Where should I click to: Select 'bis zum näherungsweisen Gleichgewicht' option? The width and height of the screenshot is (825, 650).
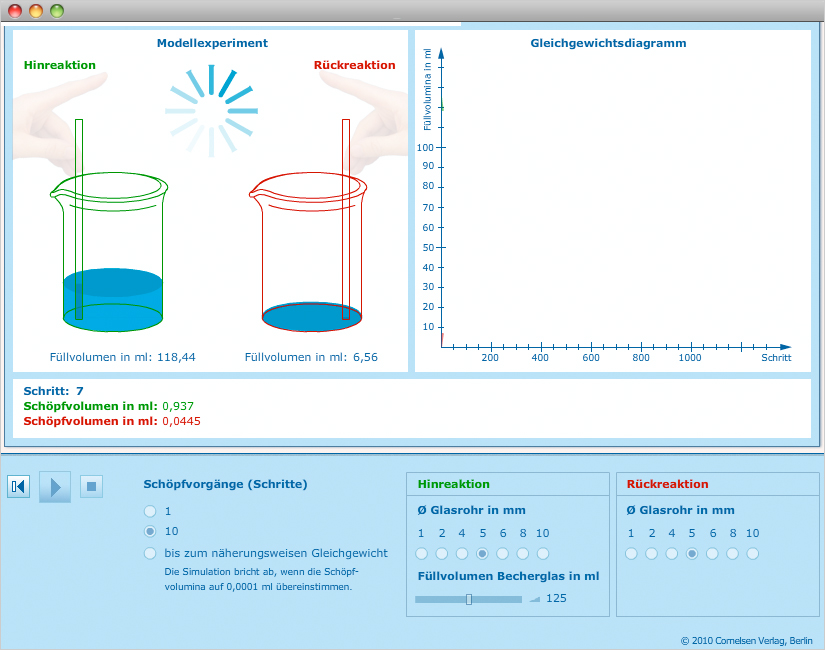pyautogui.click(x=151, y=553)
